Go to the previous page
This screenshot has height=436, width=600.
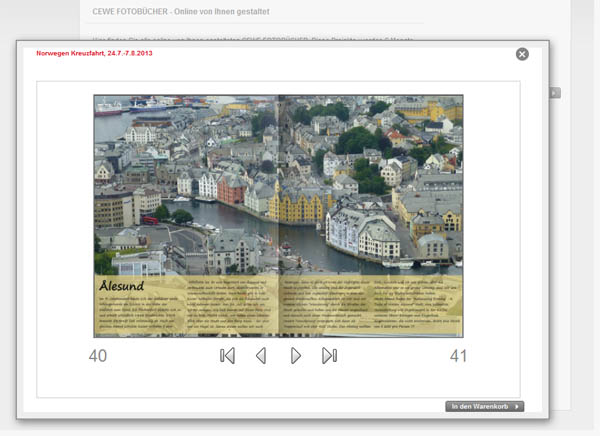[x=261, y=355]
